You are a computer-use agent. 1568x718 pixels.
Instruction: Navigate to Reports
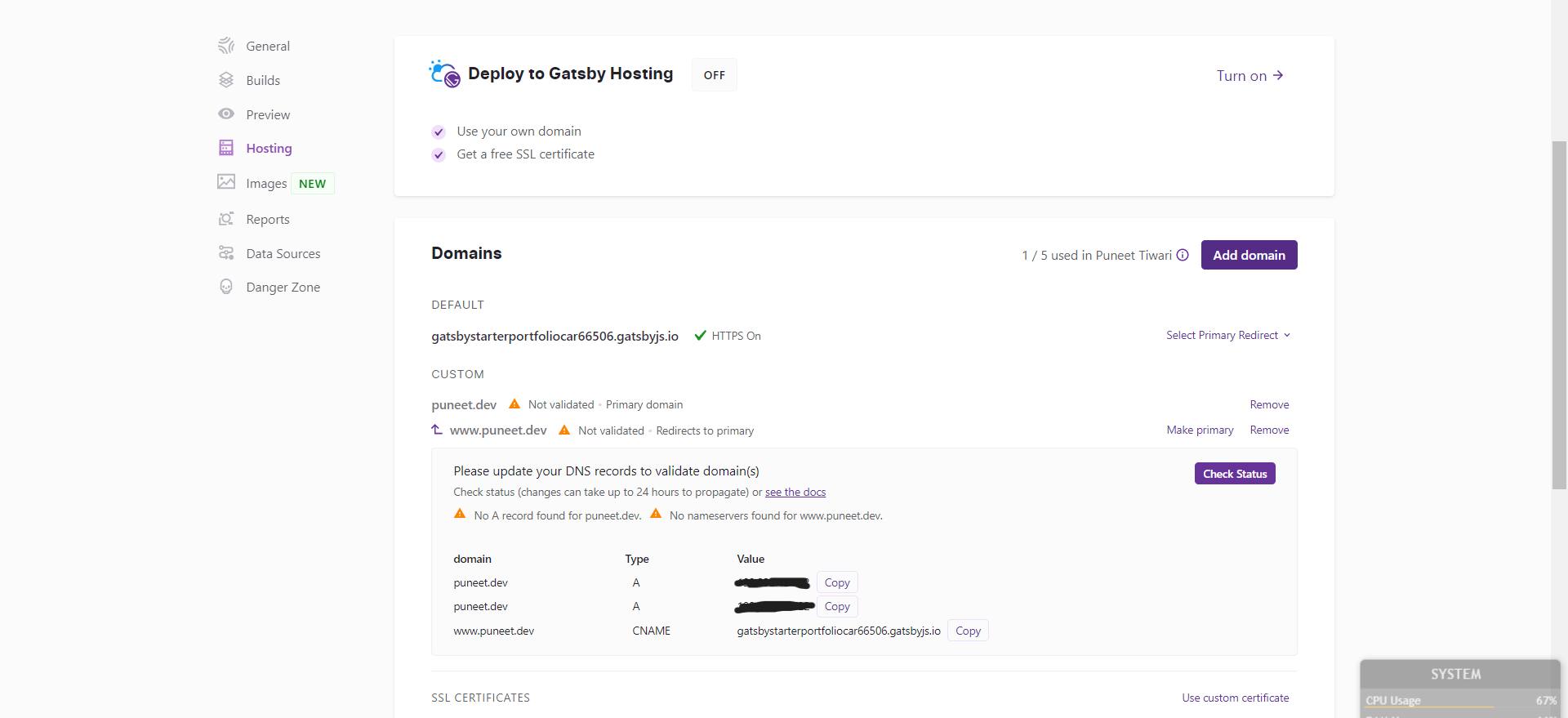[268, 220]
